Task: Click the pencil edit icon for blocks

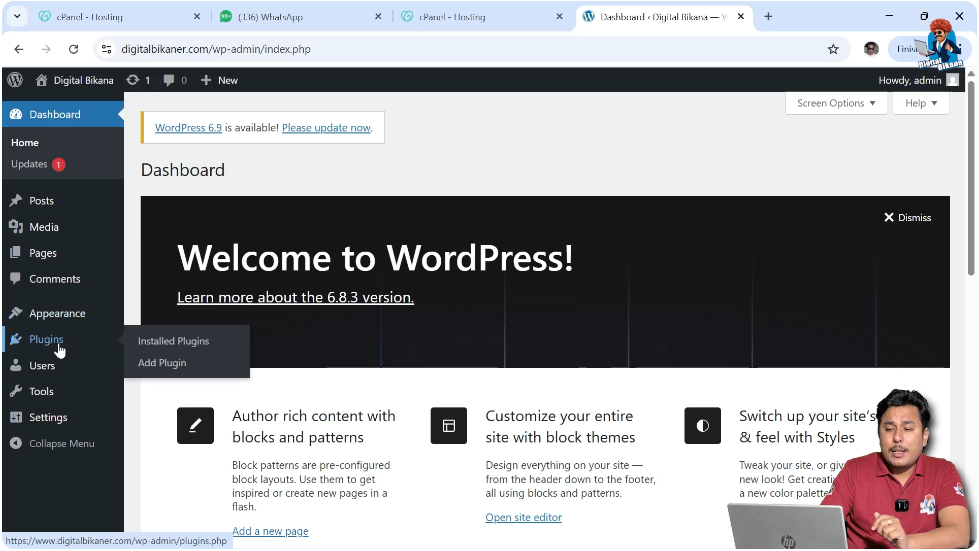Action: click(x=195, y=426)
